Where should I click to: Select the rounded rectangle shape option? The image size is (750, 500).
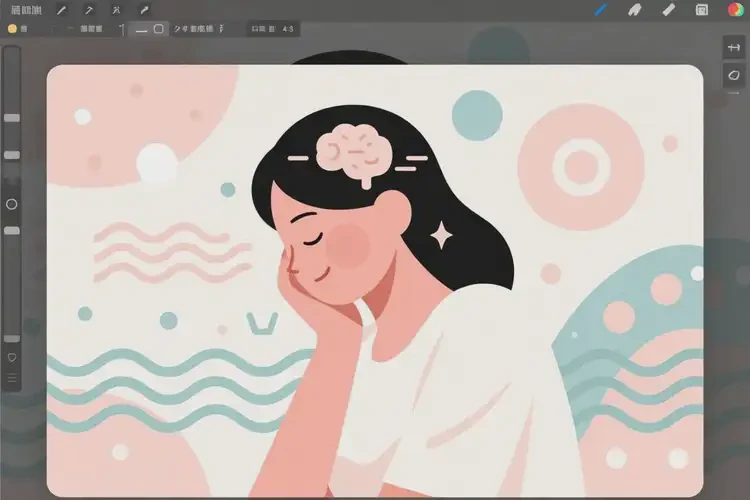click(159, 29)
